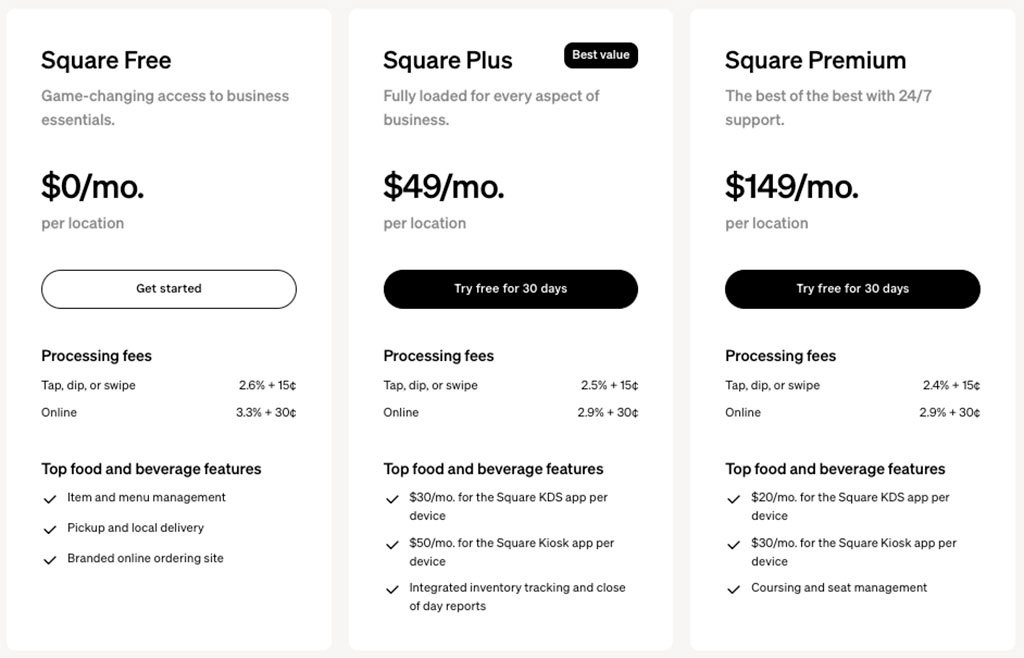
Task: Click checkmark next to Pickup and local delivery
Action: [49, 529]
